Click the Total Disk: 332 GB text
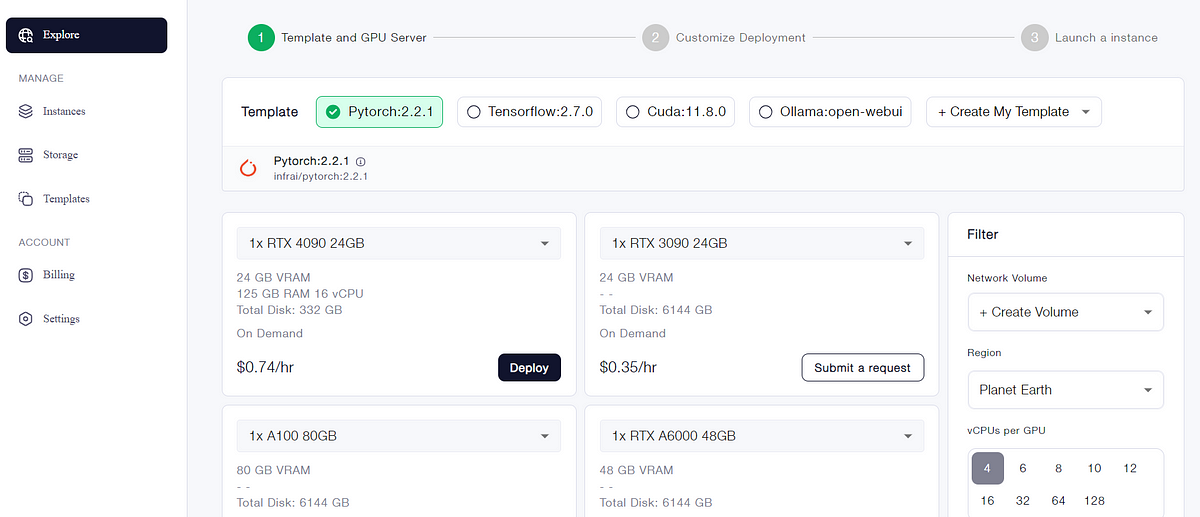This screenshot has height=517, width=1200. pos(292,310)
